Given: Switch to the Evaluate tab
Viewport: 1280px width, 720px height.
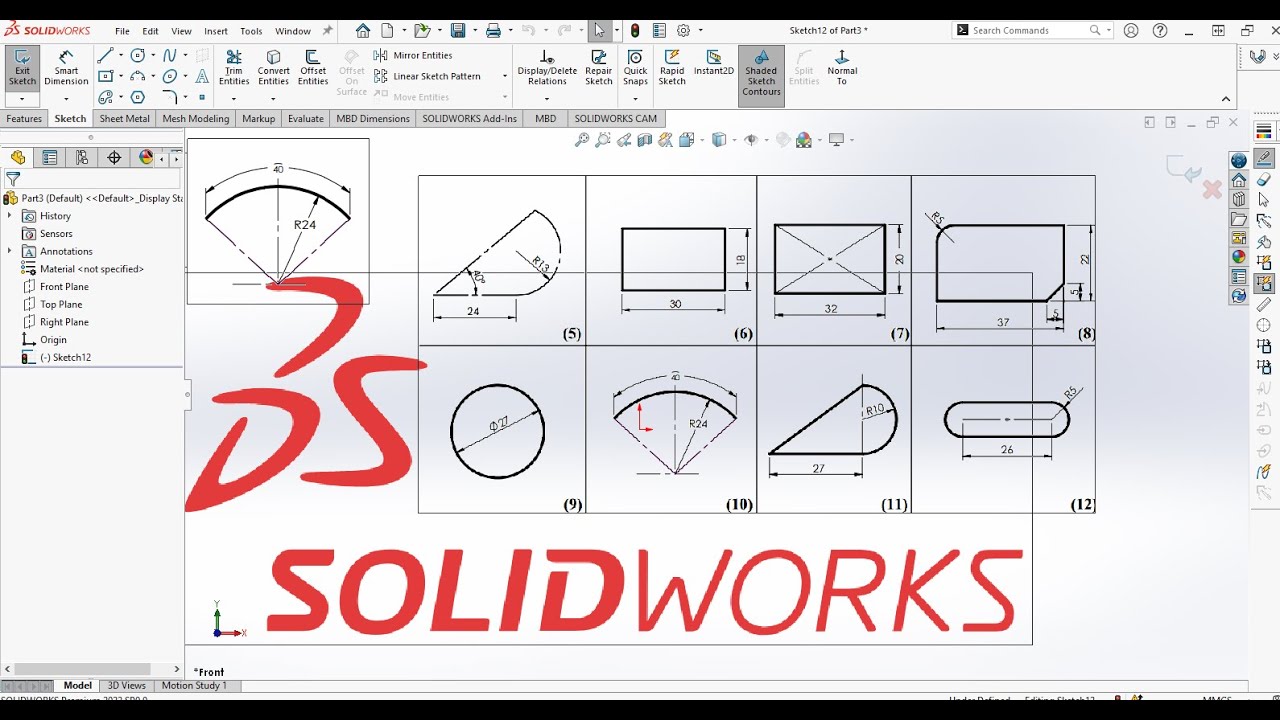Looking at the screenshot, I should (305, 118).
